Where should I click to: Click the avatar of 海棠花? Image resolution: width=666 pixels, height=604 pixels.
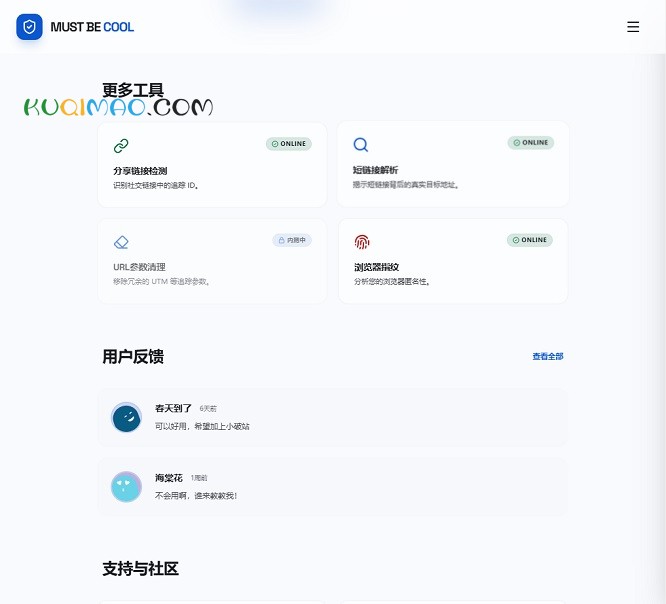point(126,487)
